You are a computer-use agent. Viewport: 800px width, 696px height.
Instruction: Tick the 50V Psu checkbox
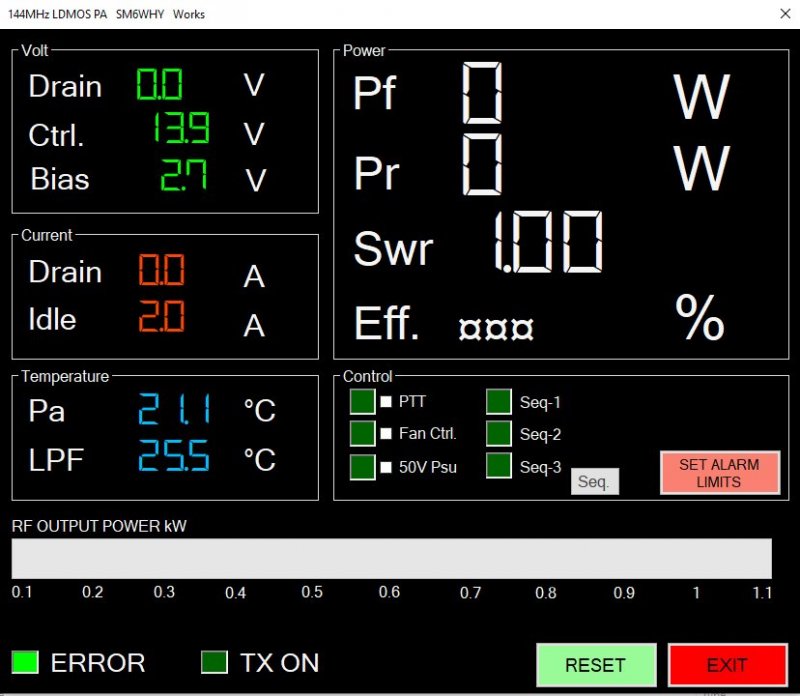point(386,467)
